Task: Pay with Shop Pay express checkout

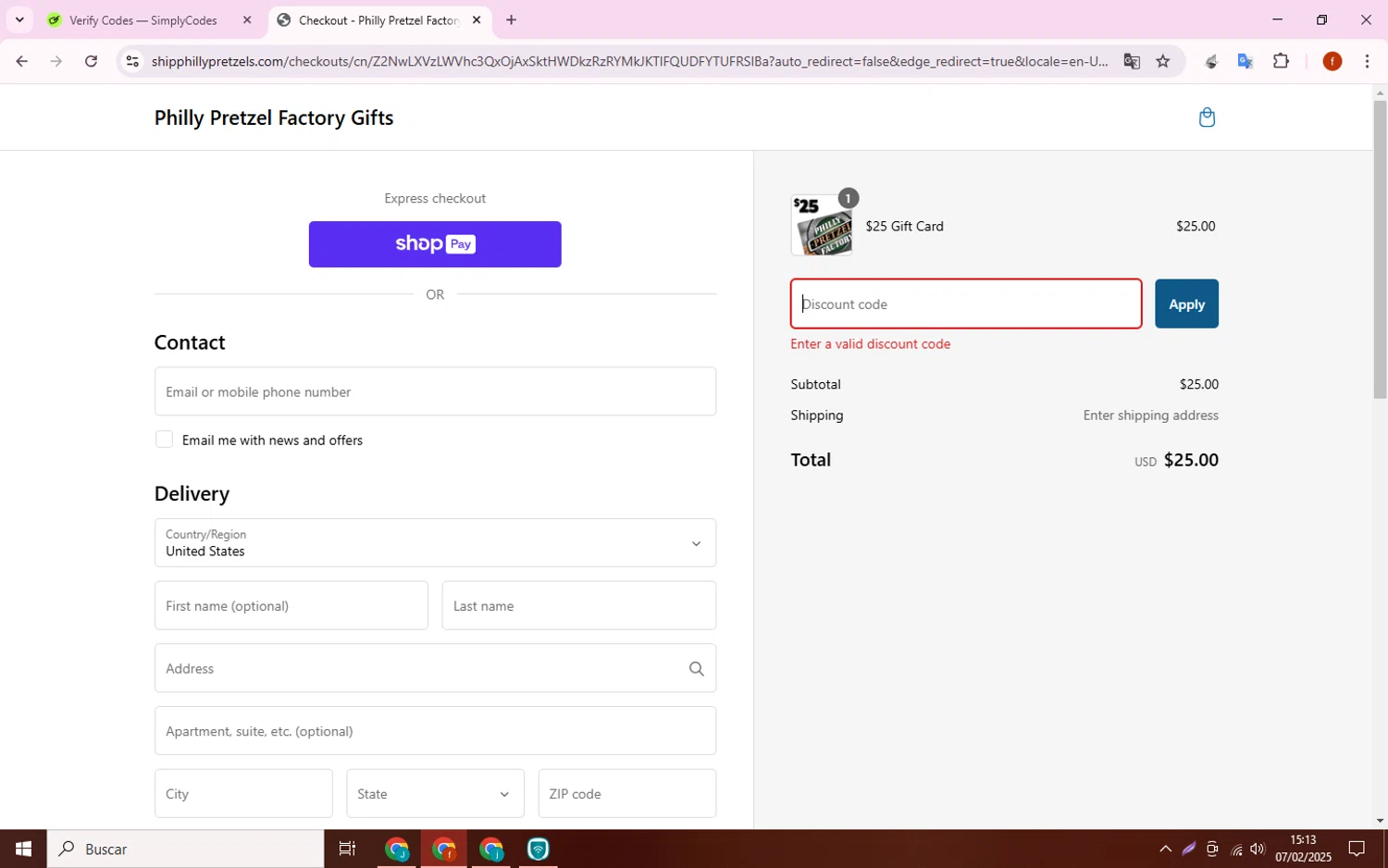Action: 435,244
